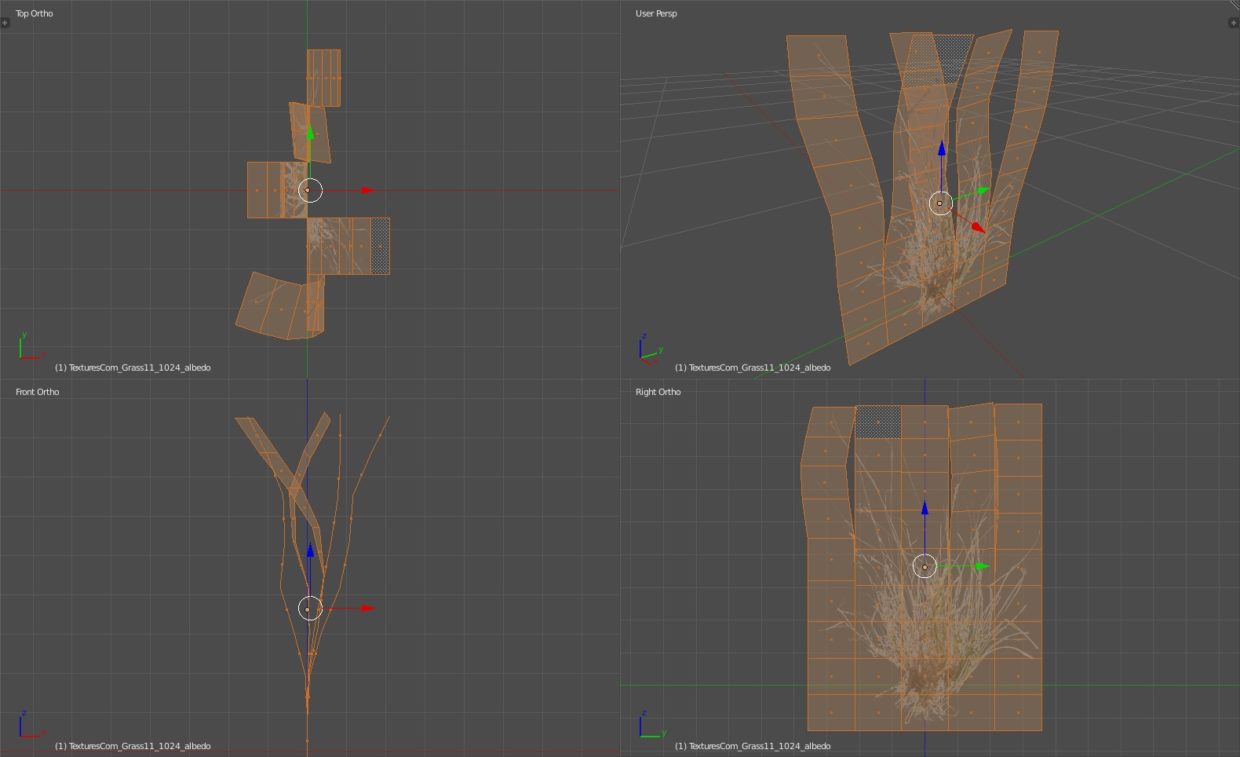Click the User Persp viewport label
This screenshot has width=1240, height=757.
point(654,13)
